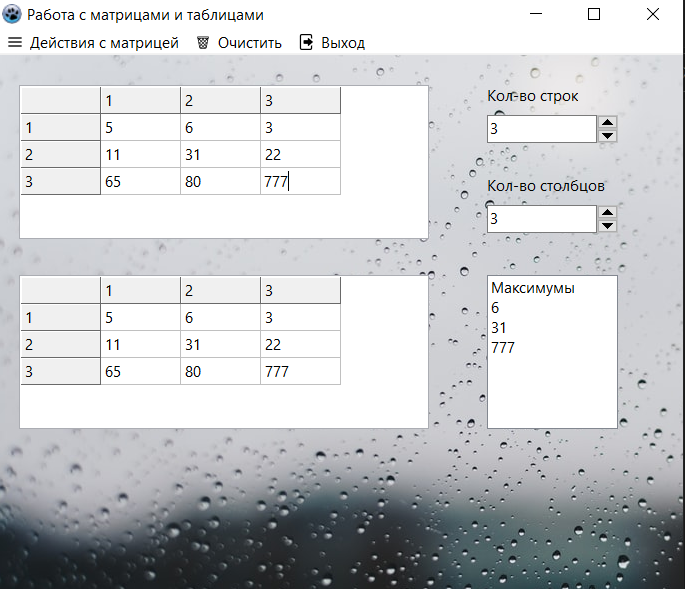This screenshot has width=685, height=589.
Task: Focus the Кол-во столбцов input field
Action: [542, 219]
